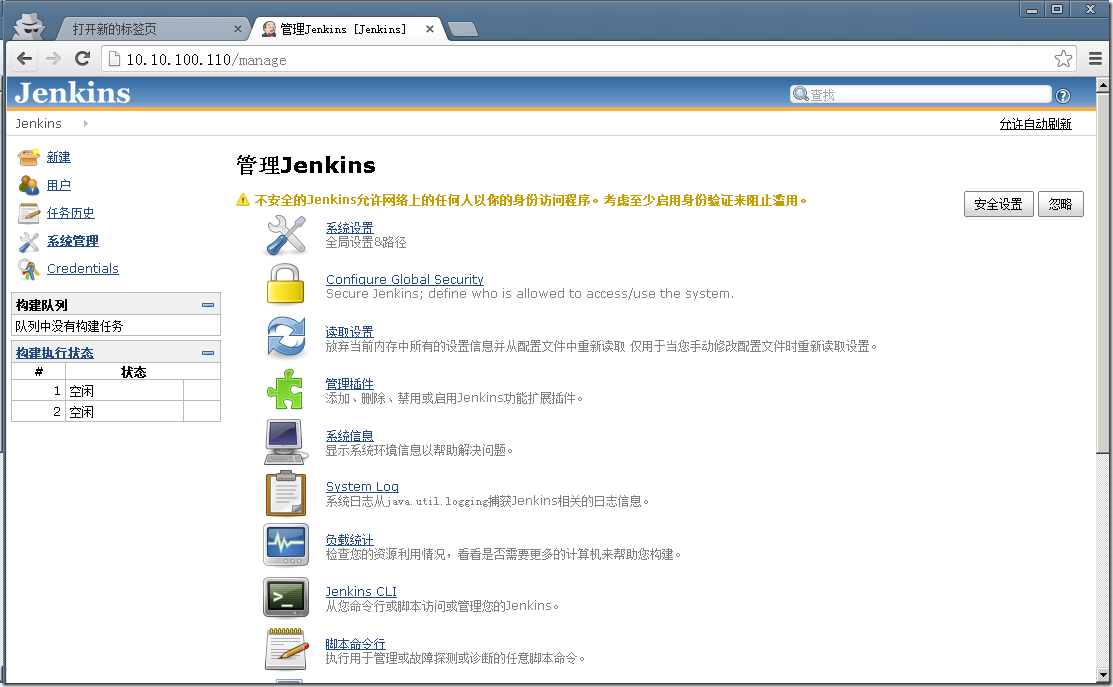Close the 管理Jenkins tab
Screen dimensions: 1113x687
pos(429,29)
